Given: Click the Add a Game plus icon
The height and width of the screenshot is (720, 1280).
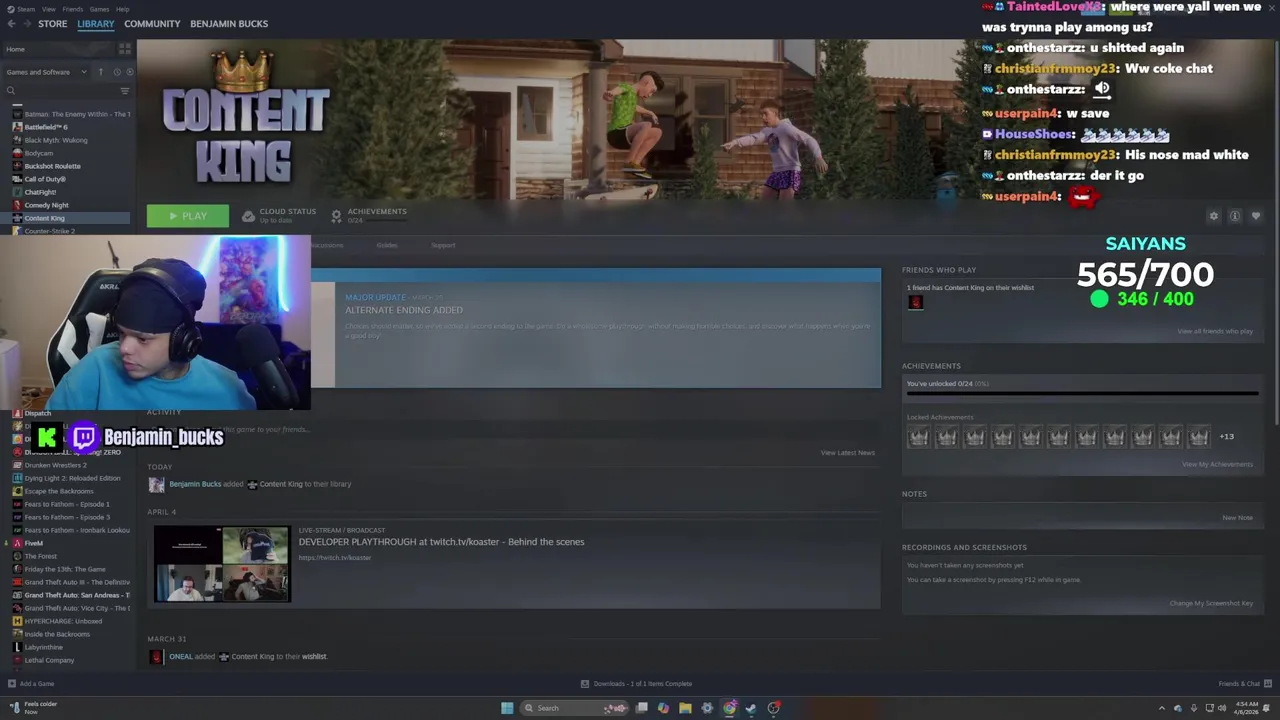Looking at the screenshot, I should (x=11, y=684).
